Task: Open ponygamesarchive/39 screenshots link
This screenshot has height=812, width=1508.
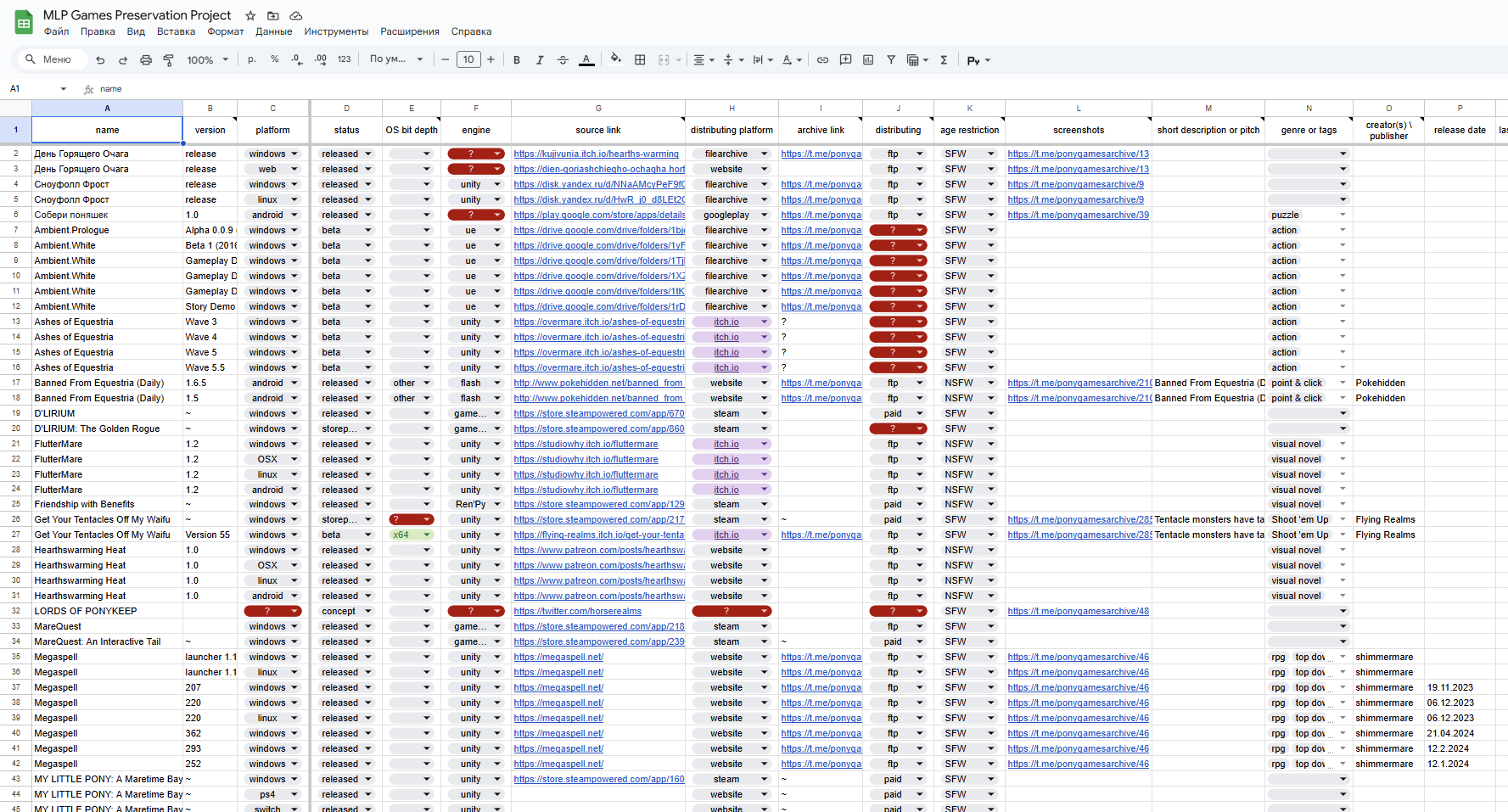Action: tap(1078, 215)
